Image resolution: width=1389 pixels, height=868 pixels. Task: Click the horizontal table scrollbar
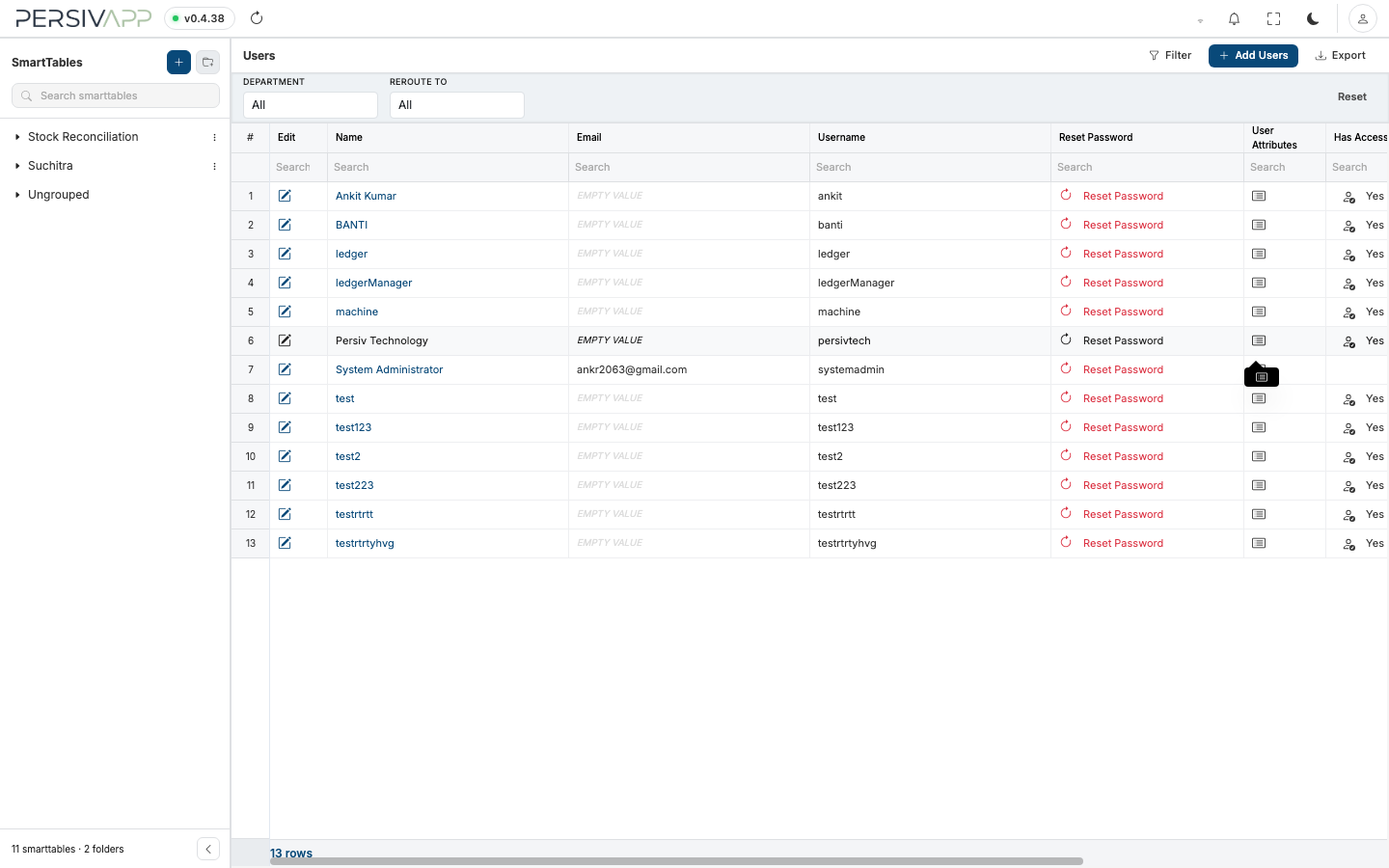(x=676, y=861)
